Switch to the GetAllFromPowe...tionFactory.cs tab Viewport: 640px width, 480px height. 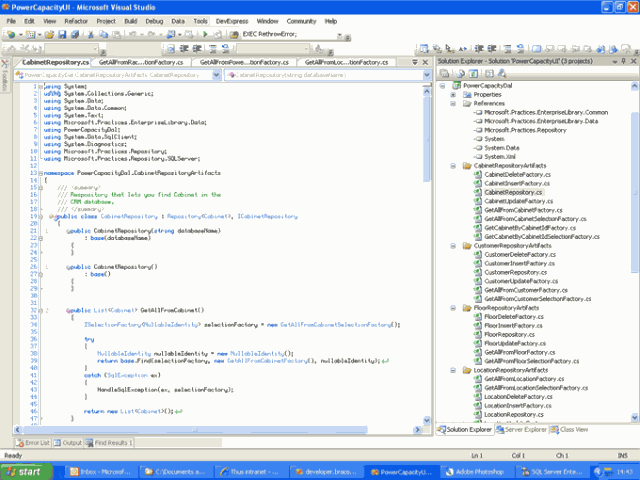(x=244, y=62)
